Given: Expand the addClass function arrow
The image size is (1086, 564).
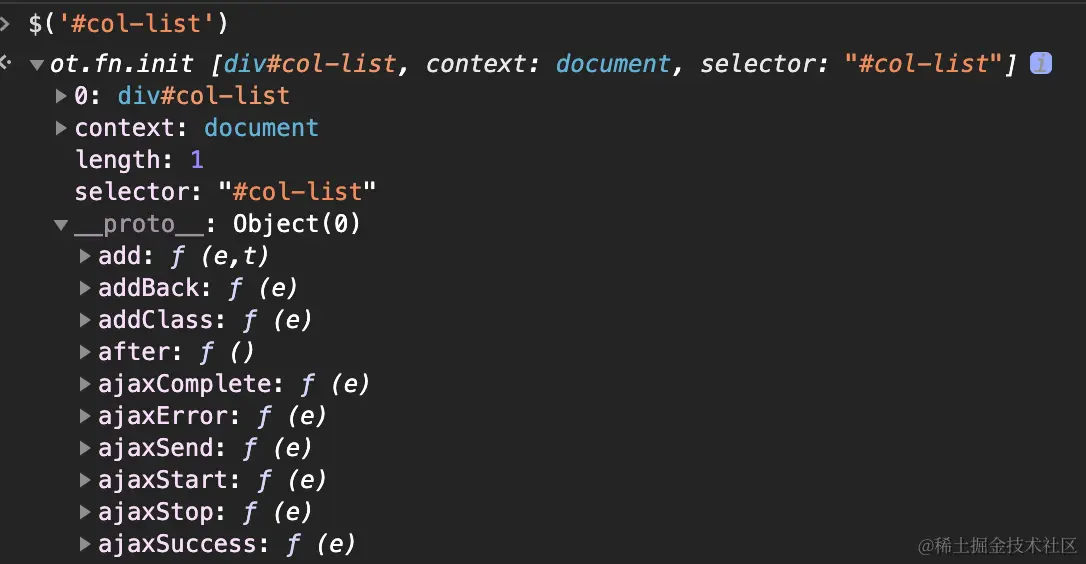Looking at the screenshot, I should (x=86, y=321).
